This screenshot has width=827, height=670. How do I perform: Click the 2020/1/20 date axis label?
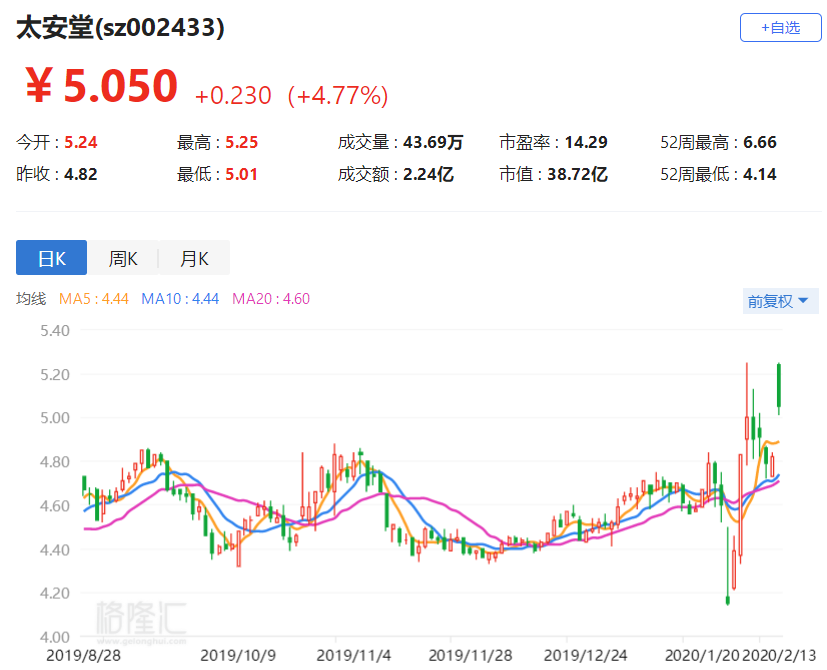point(702,656)
